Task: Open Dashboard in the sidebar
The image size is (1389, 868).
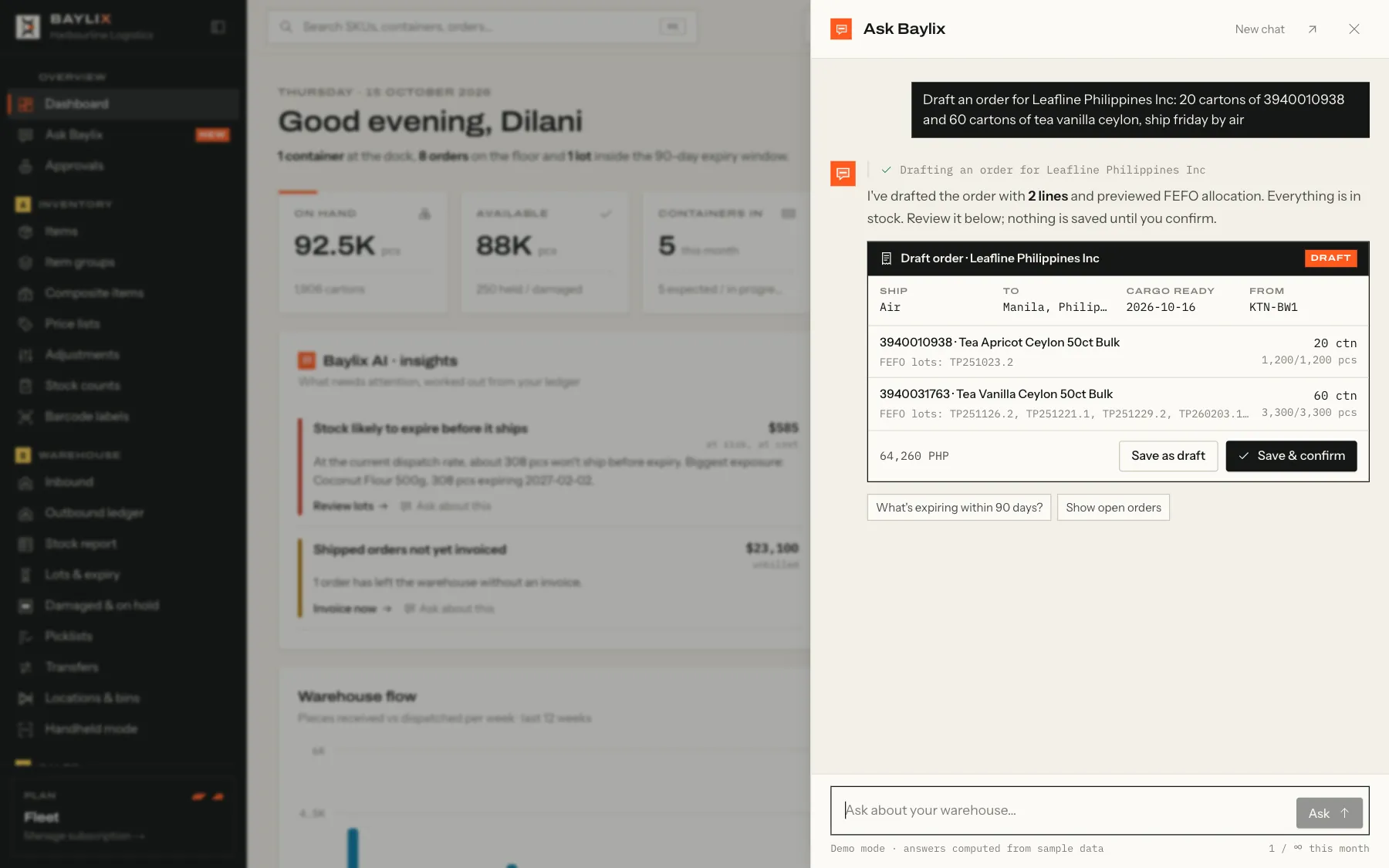Action: pyautogui.click(x=123, y=104)
